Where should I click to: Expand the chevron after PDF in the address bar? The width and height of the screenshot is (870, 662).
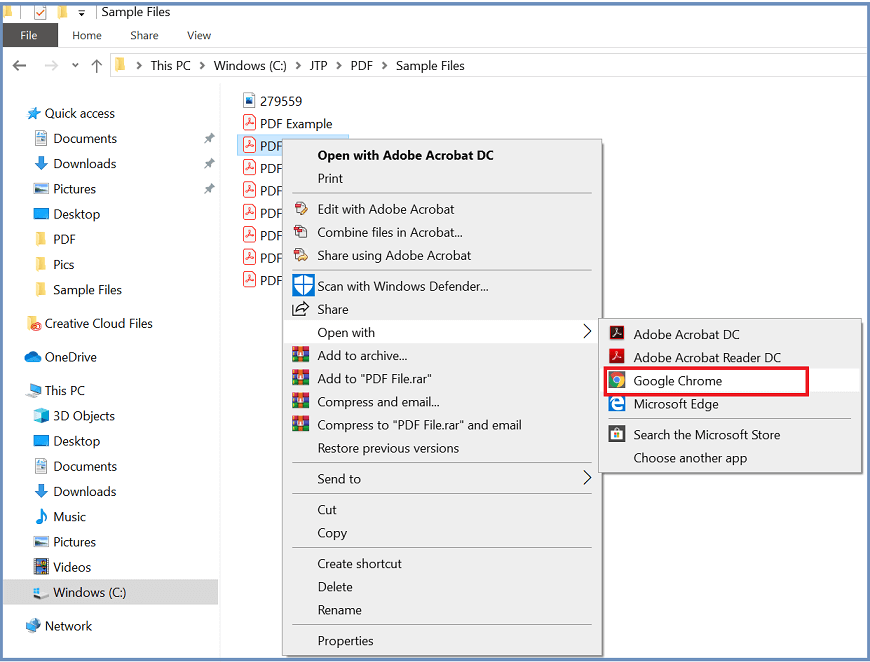(384, 65)
